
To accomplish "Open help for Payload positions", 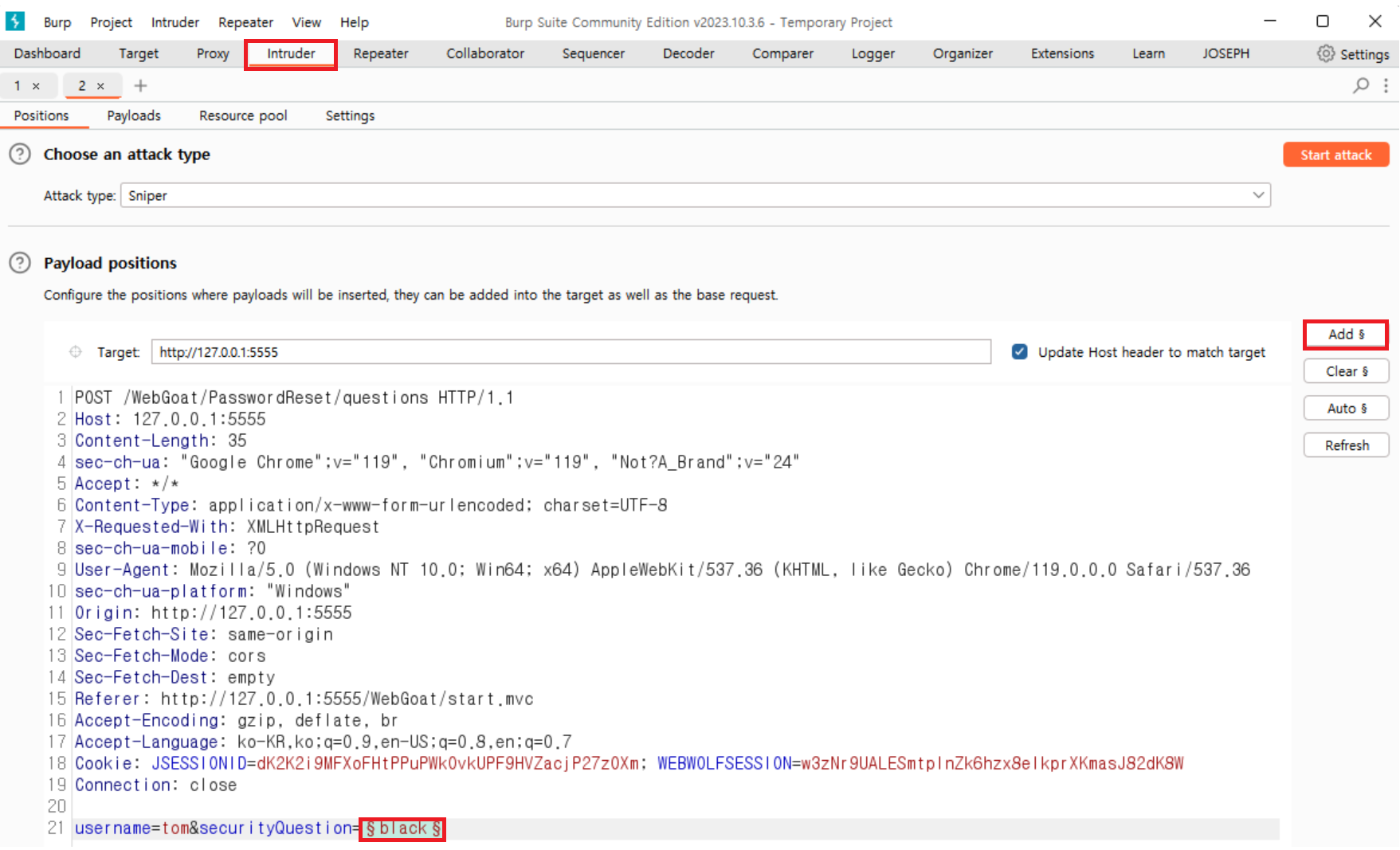I will coord(20,263).
